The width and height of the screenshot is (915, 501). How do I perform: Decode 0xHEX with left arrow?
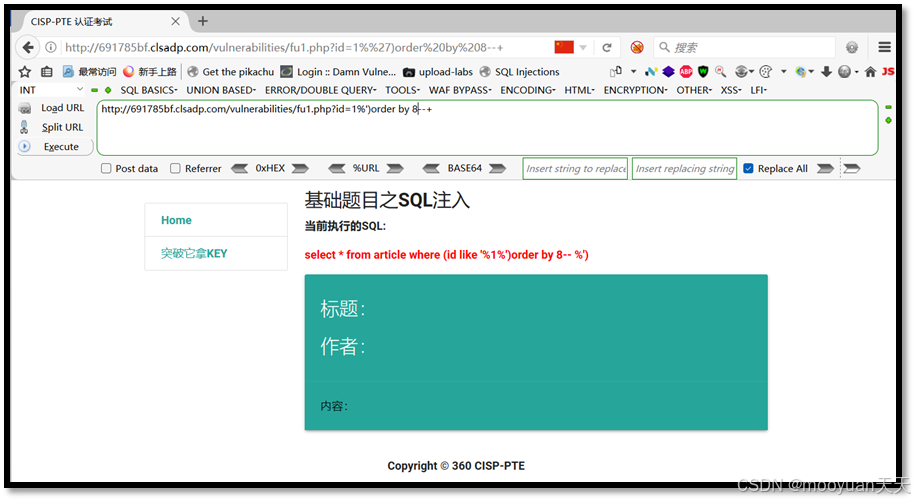click(x=239, y=169)
